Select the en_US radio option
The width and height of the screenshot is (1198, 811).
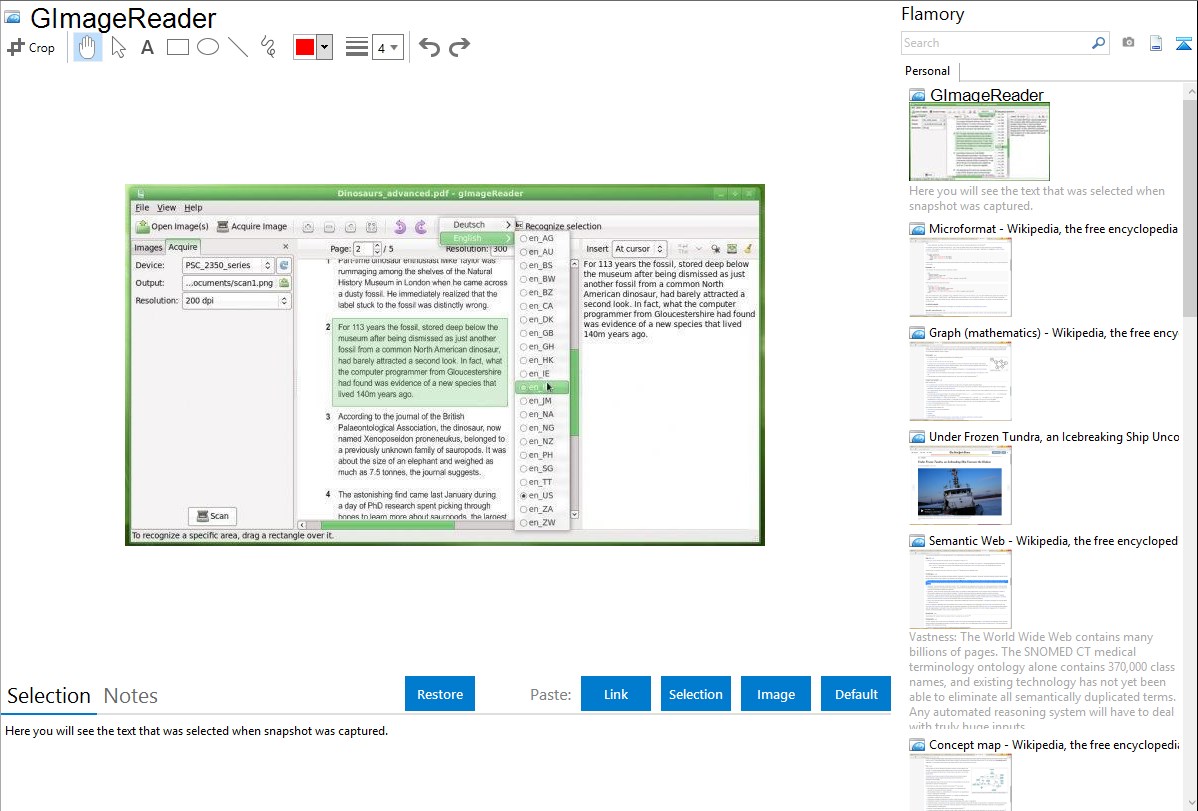537,495
